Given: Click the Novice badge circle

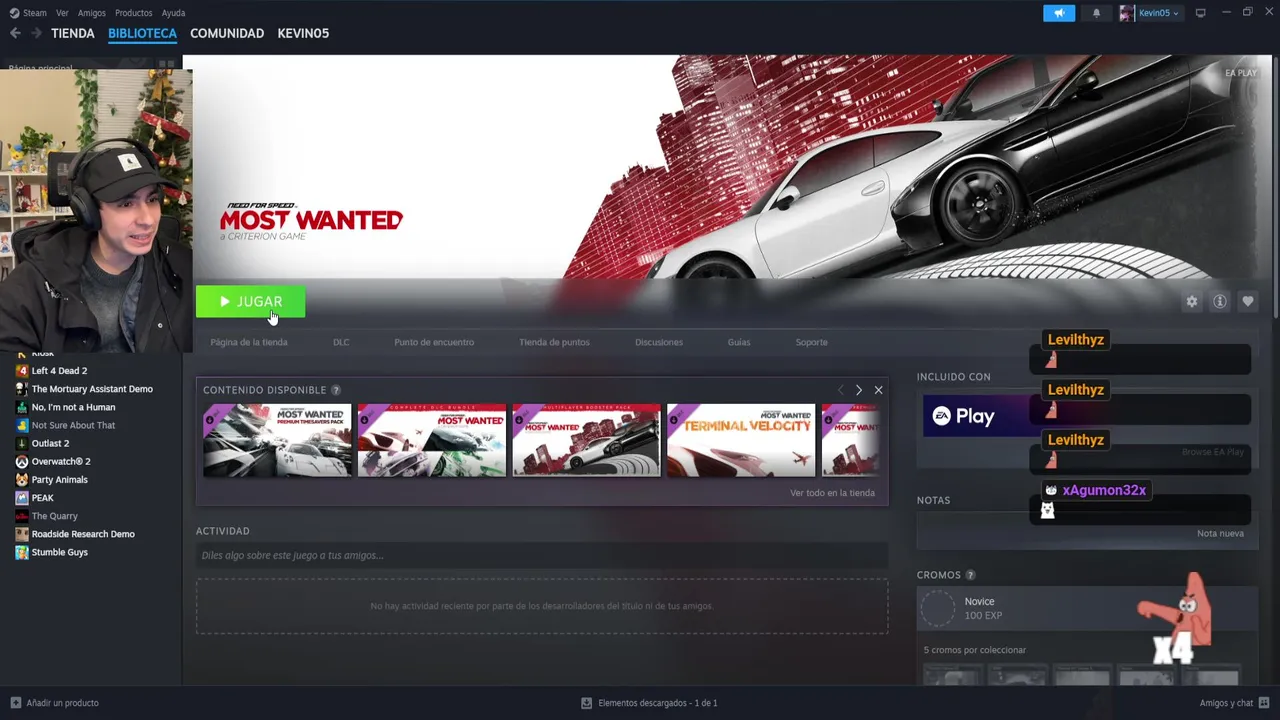Looking at the screenshot, I should tap(938, 608).
